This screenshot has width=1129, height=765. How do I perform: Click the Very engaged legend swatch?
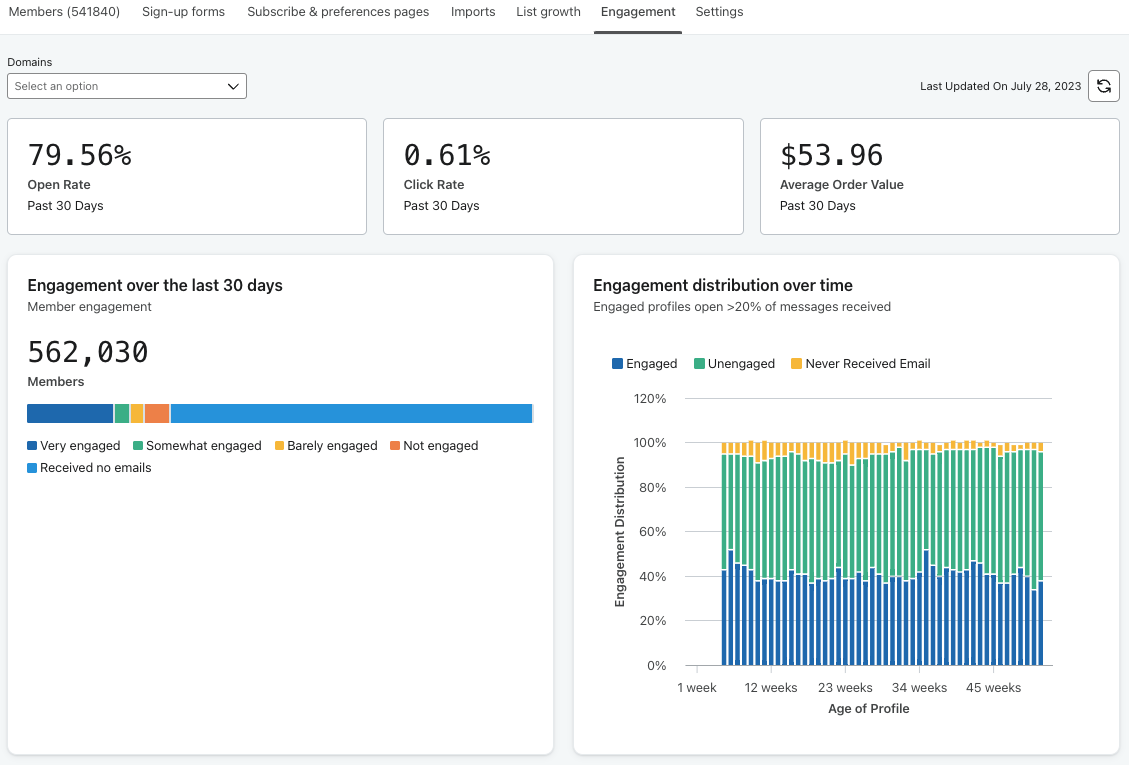[x=33, y=446]
